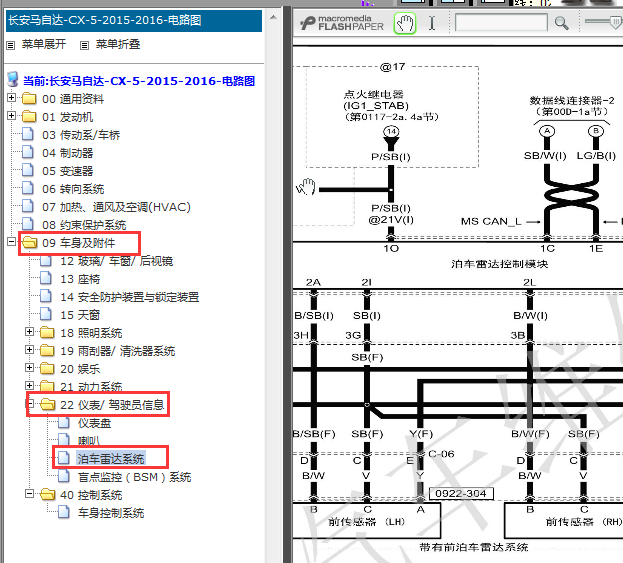623x563 pixels.
Task: Open the 盲点监控（BSM）系统 page
Action: 135,477
